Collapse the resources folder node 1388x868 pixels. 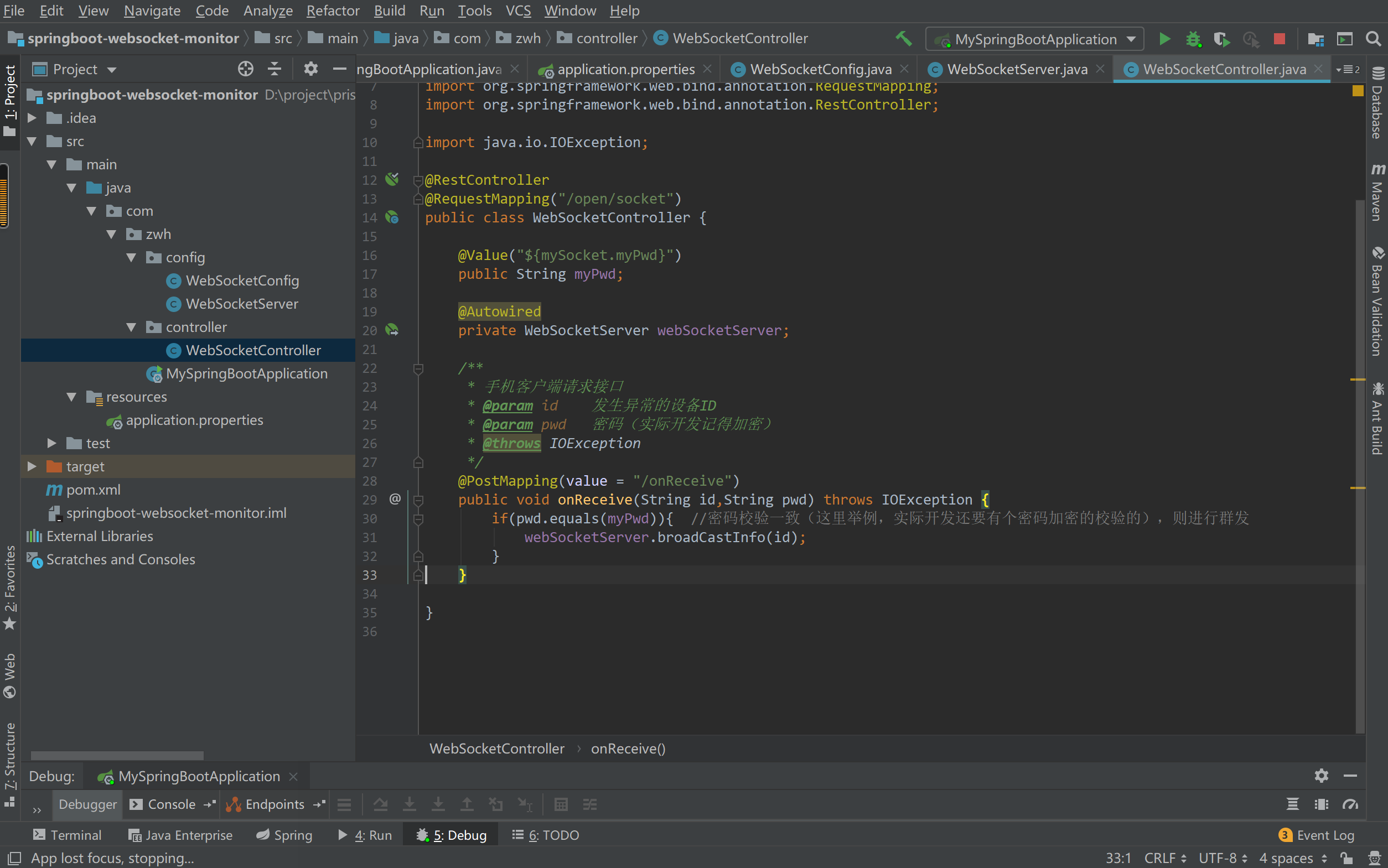(71, 397)
